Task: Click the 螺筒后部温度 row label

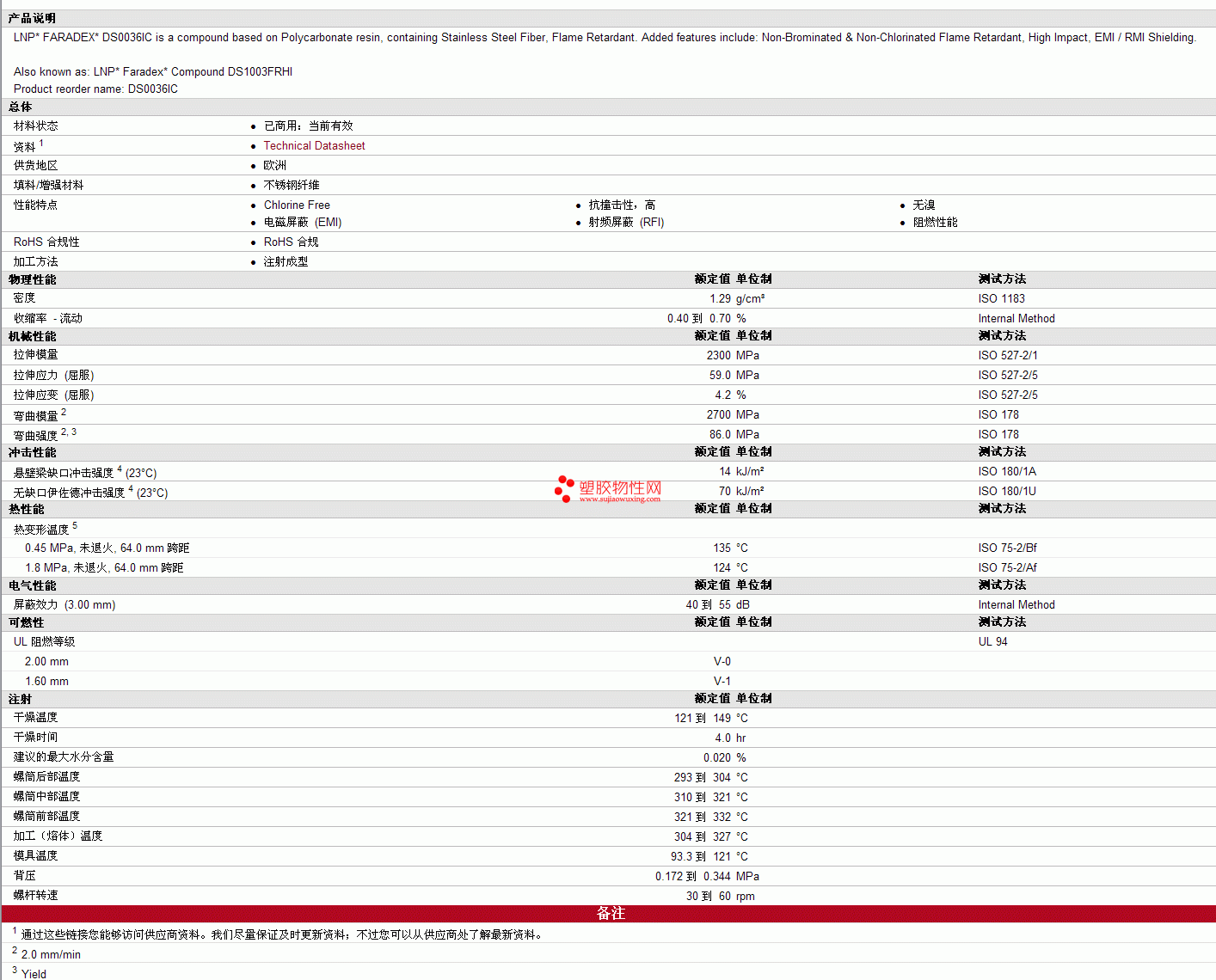Action: click(x=46, y=777)
